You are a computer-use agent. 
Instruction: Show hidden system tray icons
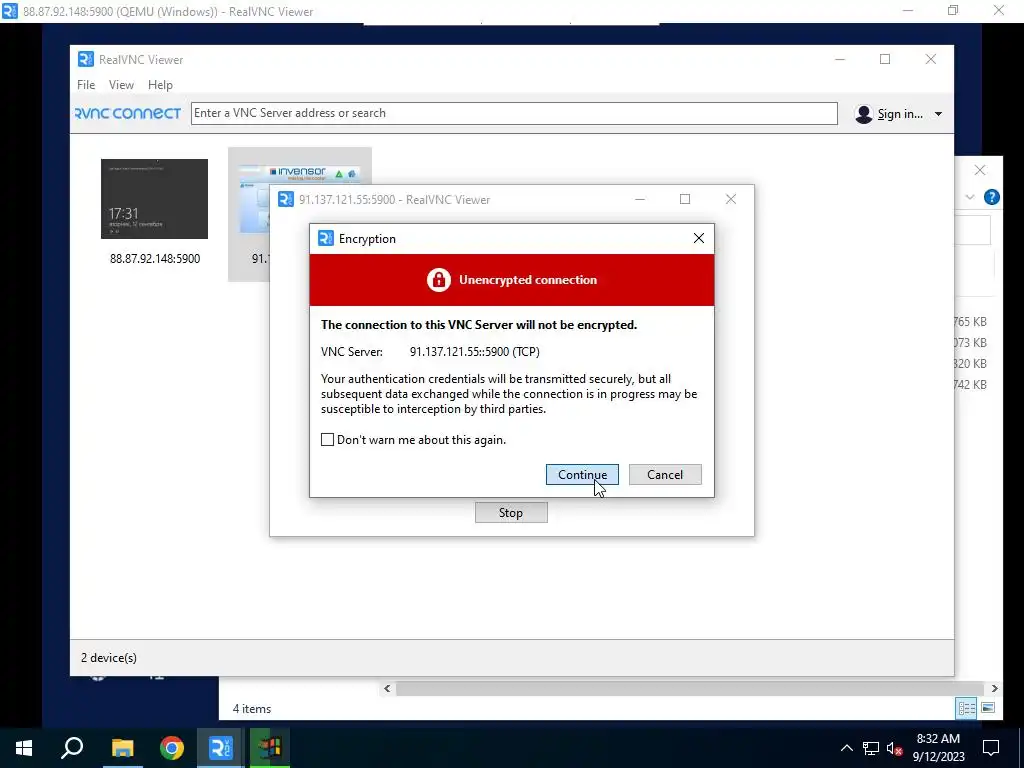pos(846,748)
